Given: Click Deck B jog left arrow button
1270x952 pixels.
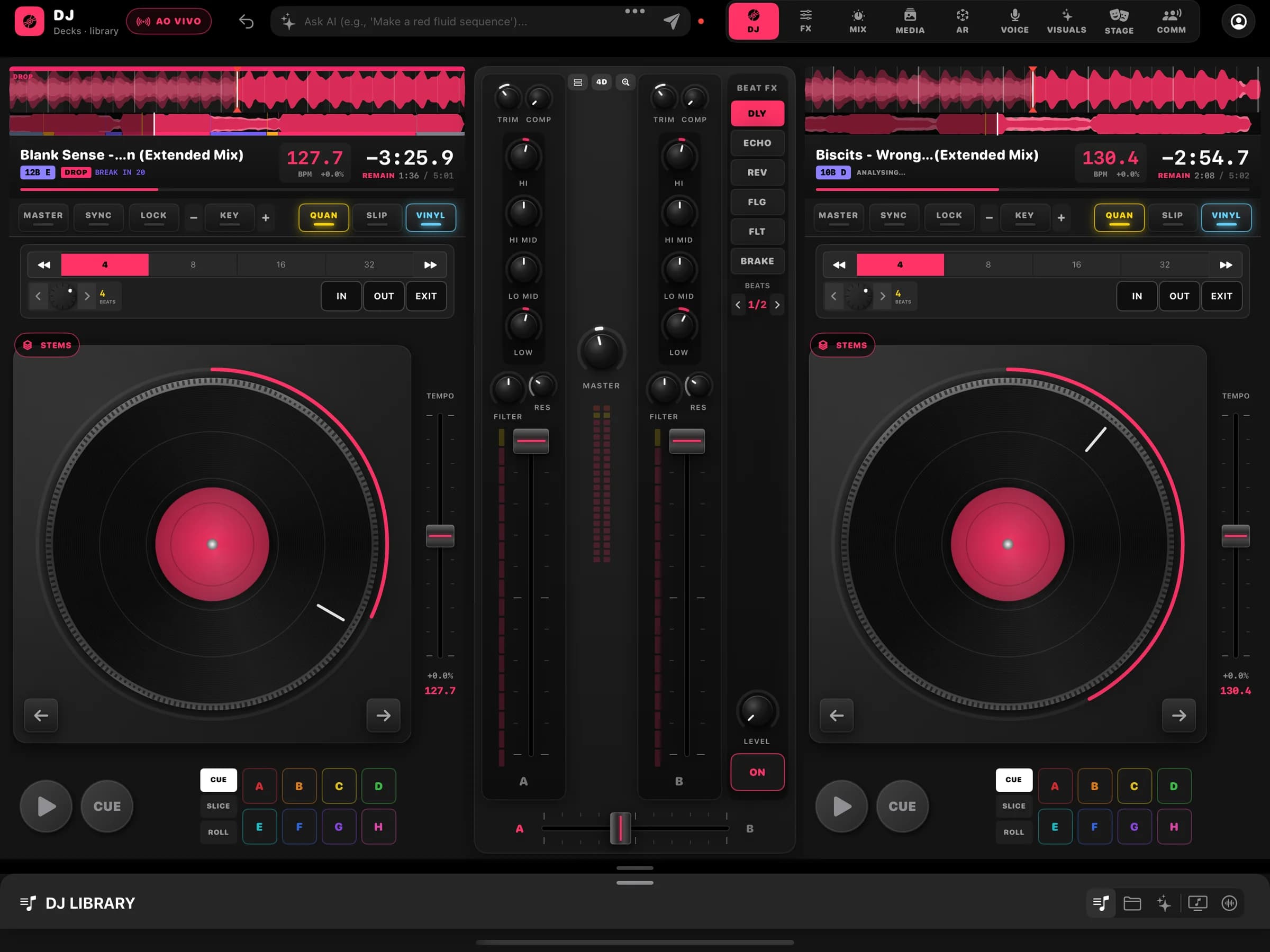Looking at the screenshot, I should pos(837,715).
